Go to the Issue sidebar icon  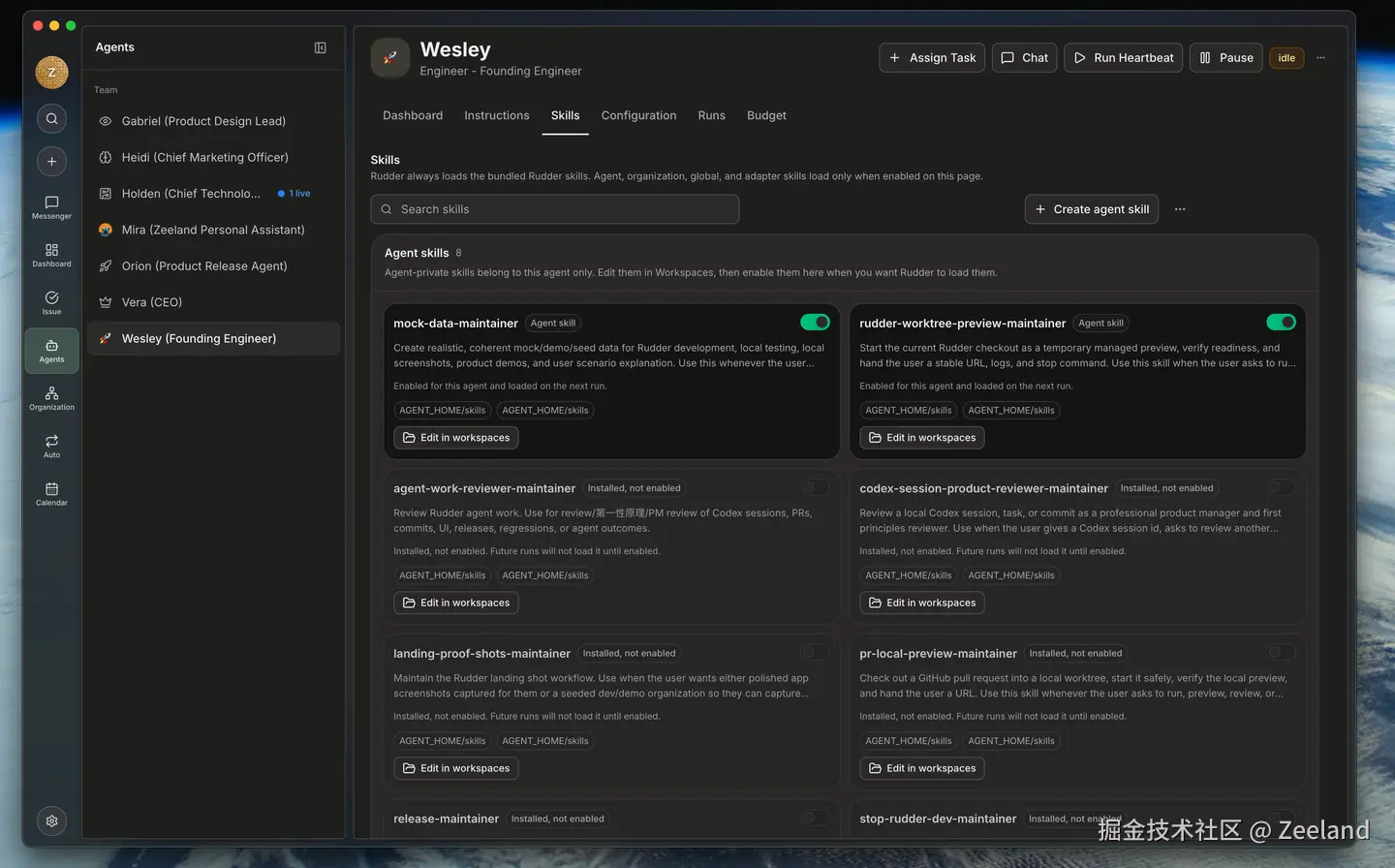tap(51, 303)
